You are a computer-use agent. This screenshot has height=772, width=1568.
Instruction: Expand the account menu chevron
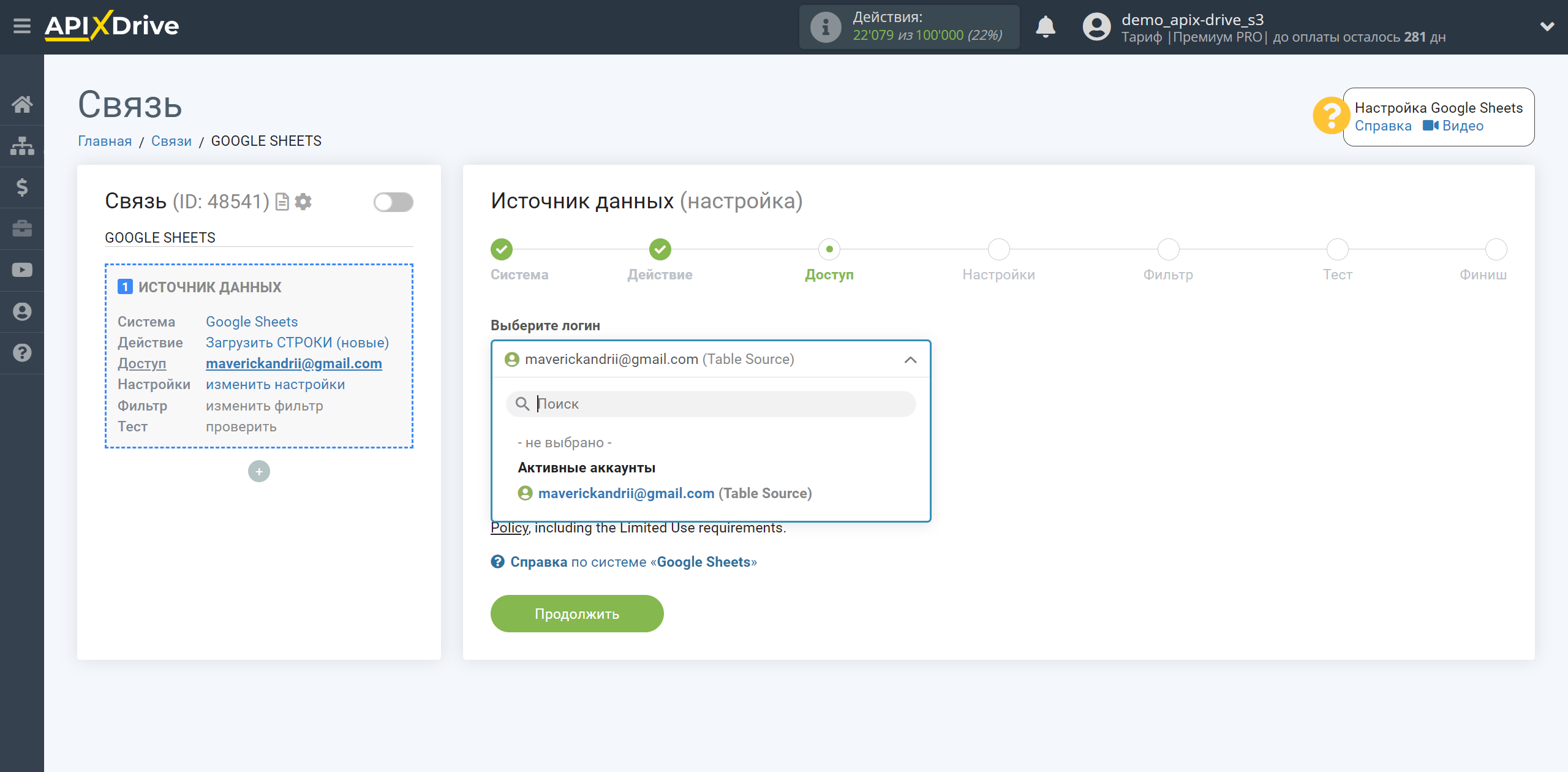(x=1547, y=27)
